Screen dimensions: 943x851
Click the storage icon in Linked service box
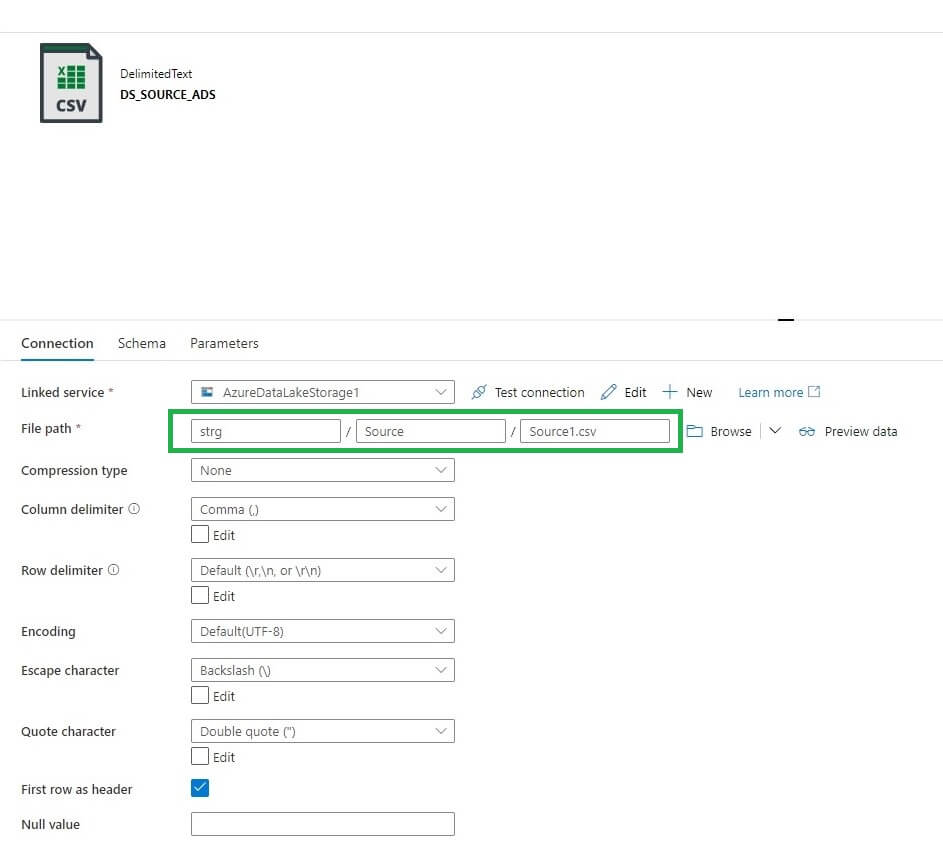coord(207,392)
